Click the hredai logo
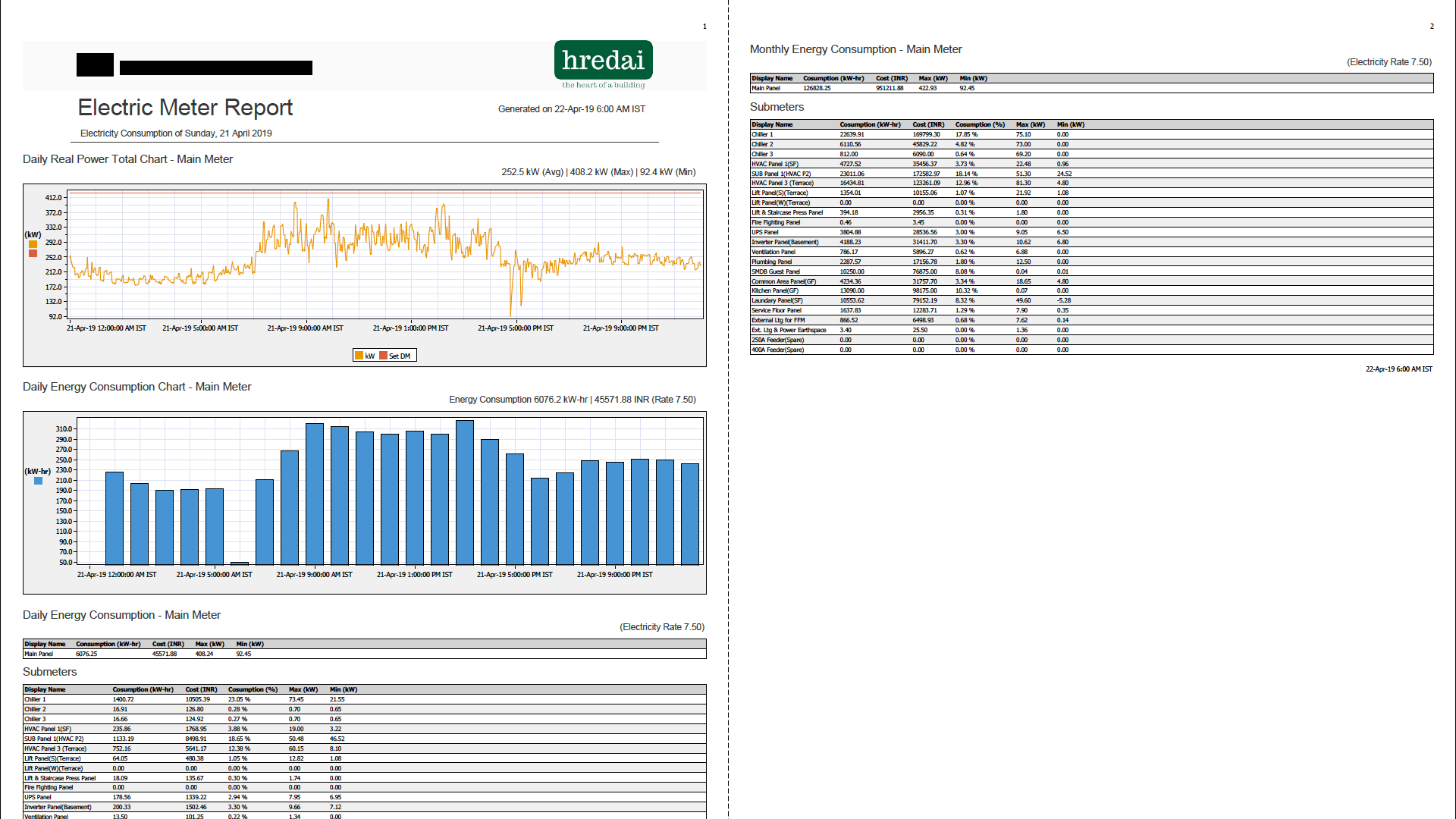This screenshot has height=819, width=1456. 604,64
